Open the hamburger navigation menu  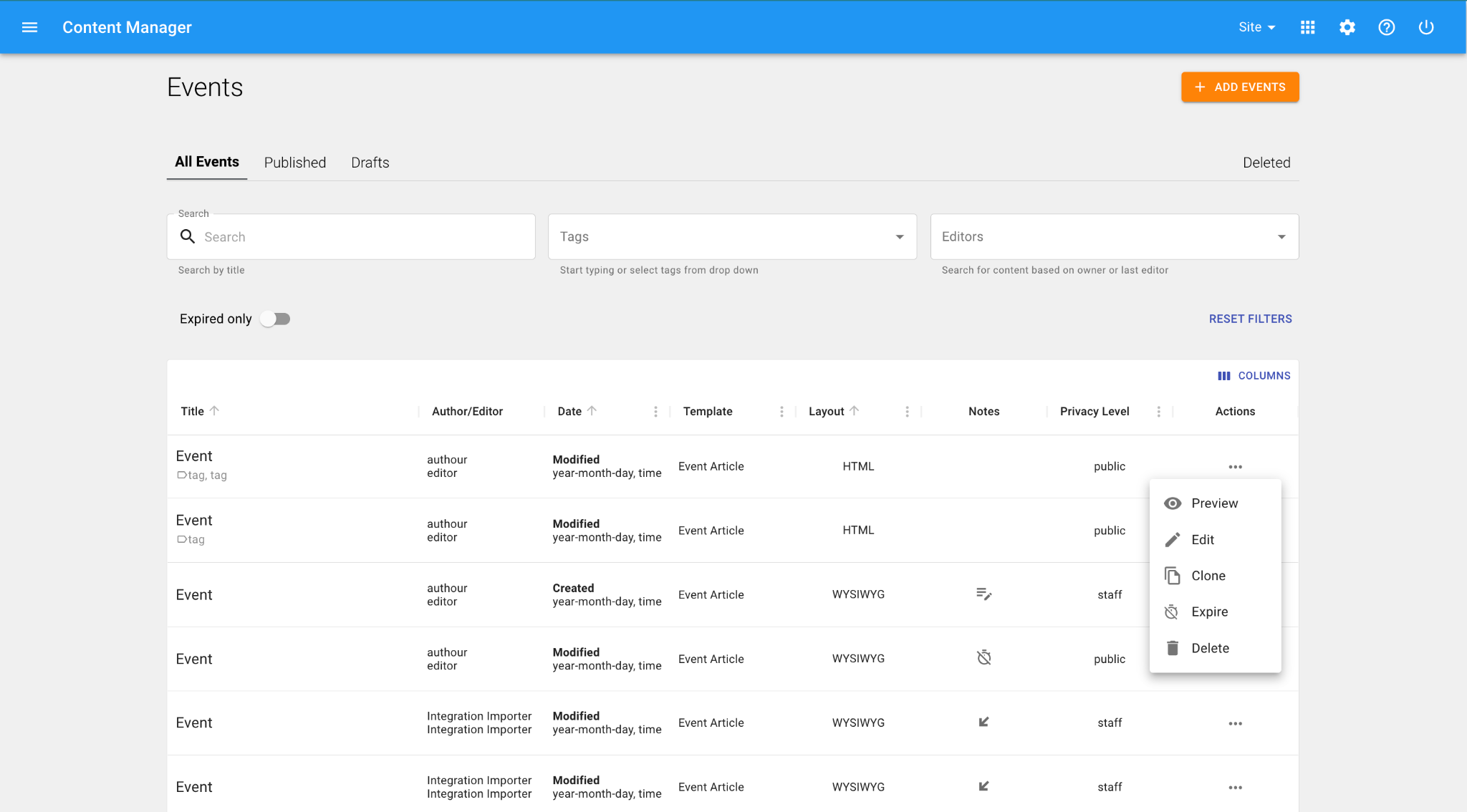(x=29, y=27)
